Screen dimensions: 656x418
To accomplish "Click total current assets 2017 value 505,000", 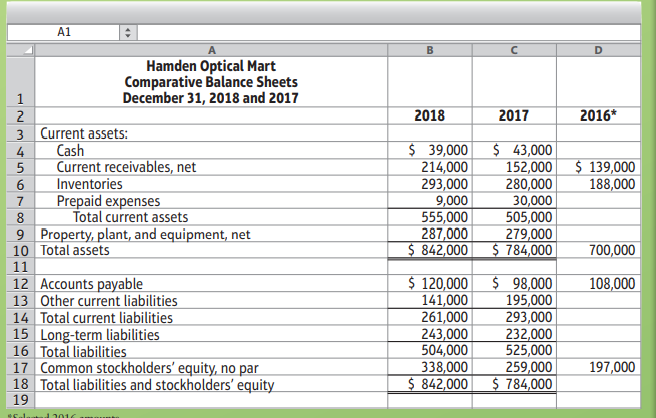I will (514, 217).
